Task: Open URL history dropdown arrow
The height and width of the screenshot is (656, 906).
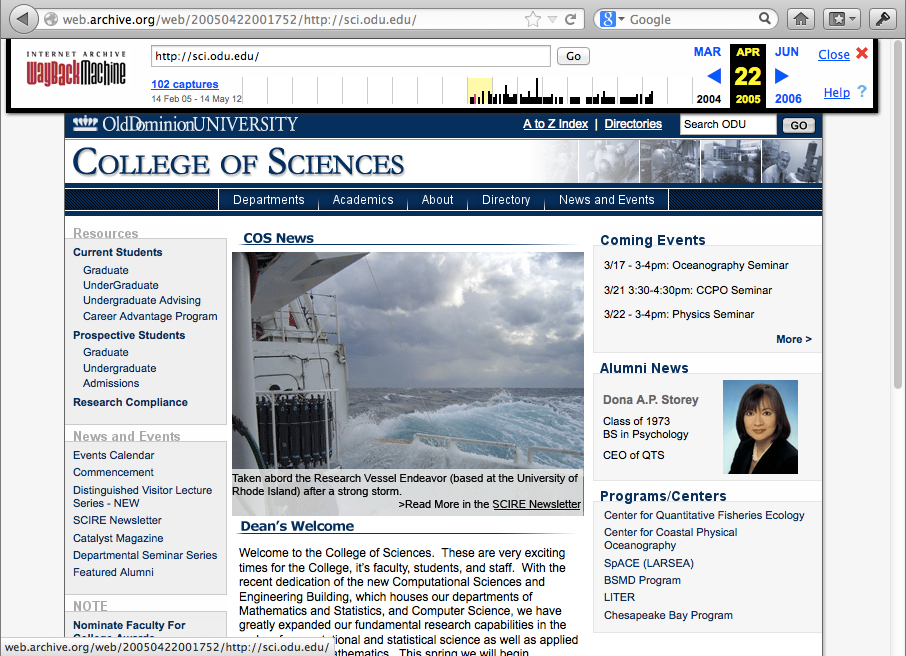Action: point(552,20)
